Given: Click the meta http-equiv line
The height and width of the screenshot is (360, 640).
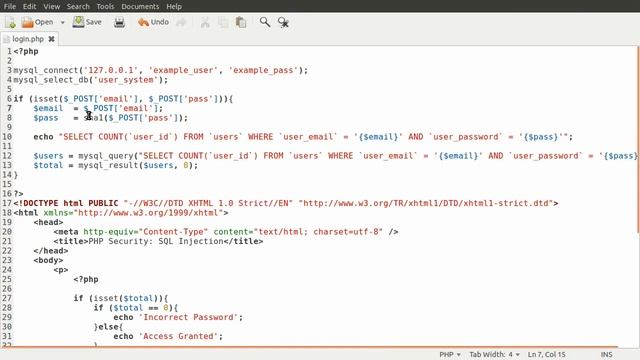Looking at the screenshot, I should pyautogui.click(x=226, y=232).
